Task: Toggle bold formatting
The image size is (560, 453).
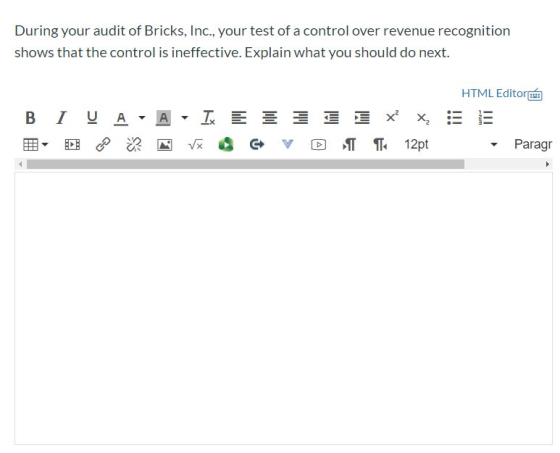Action: tap(30, 118)
